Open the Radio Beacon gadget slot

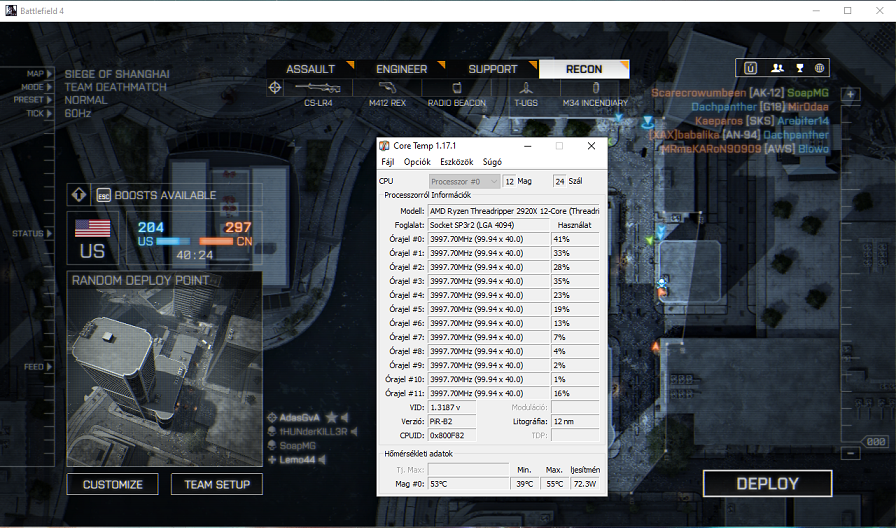pos(457,94)
